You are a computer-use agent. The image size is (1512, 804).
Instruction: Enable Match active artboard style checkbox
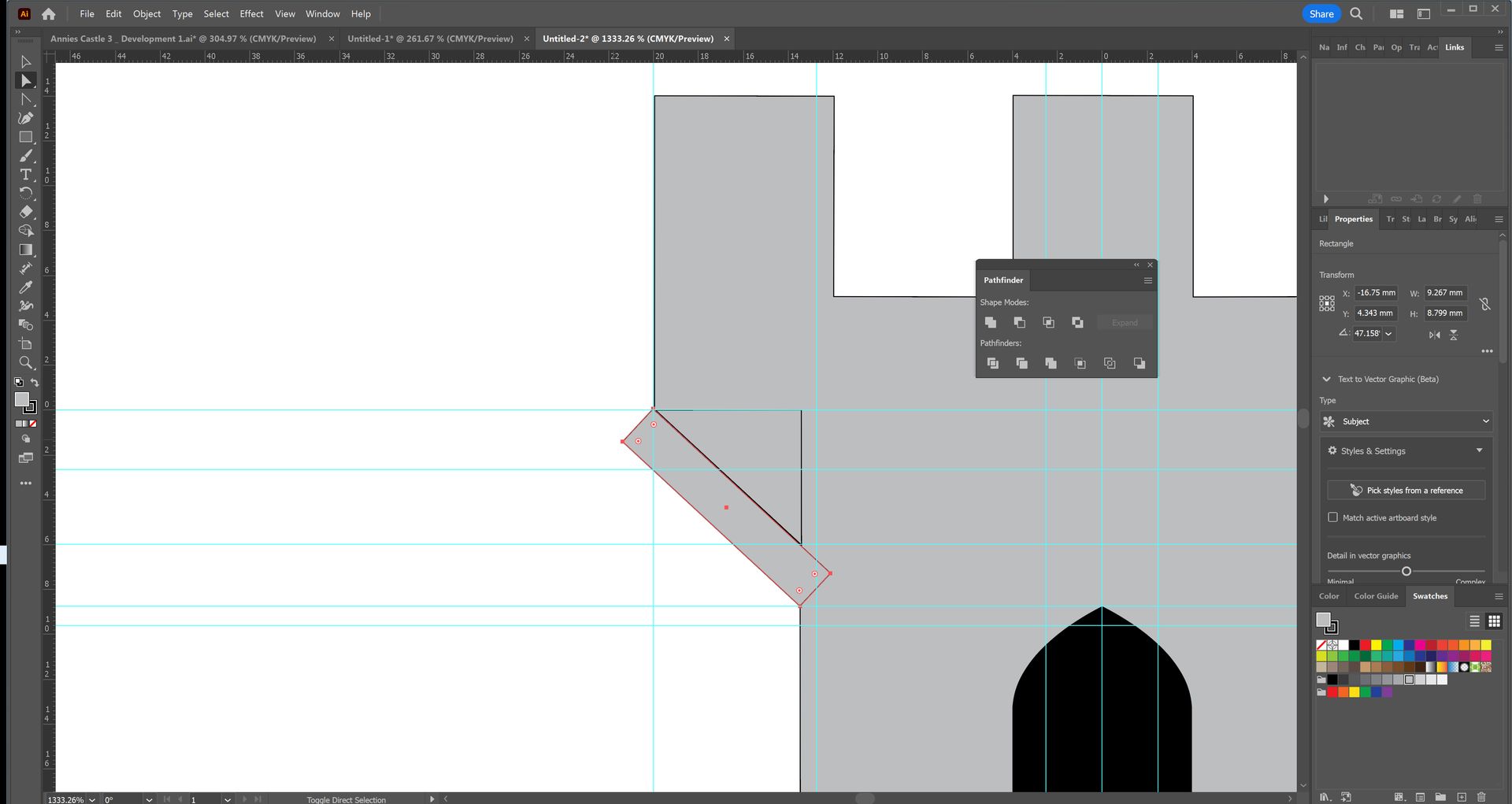[x=1332, y=517]
